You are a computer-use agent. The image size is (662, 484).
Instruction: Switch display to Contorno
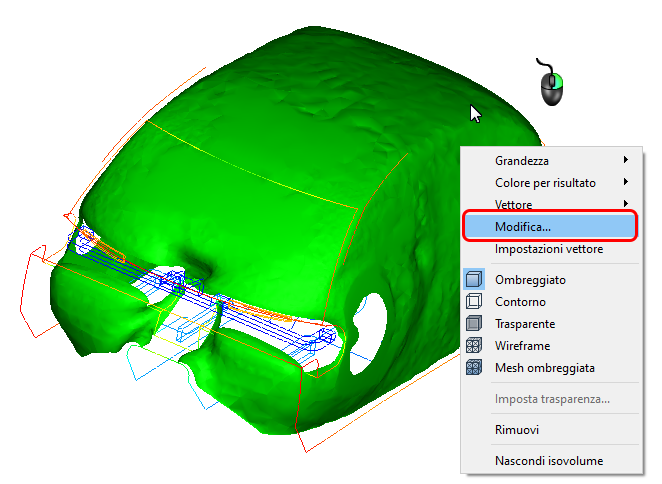click(551, 302)
